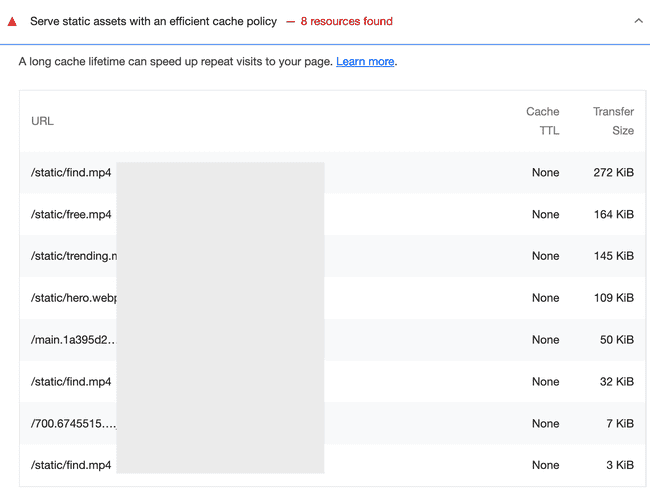Image resolution: width=650 pixels, height=504 pixels.
Task: Open the Learn more link
Action: click(365, 62)
